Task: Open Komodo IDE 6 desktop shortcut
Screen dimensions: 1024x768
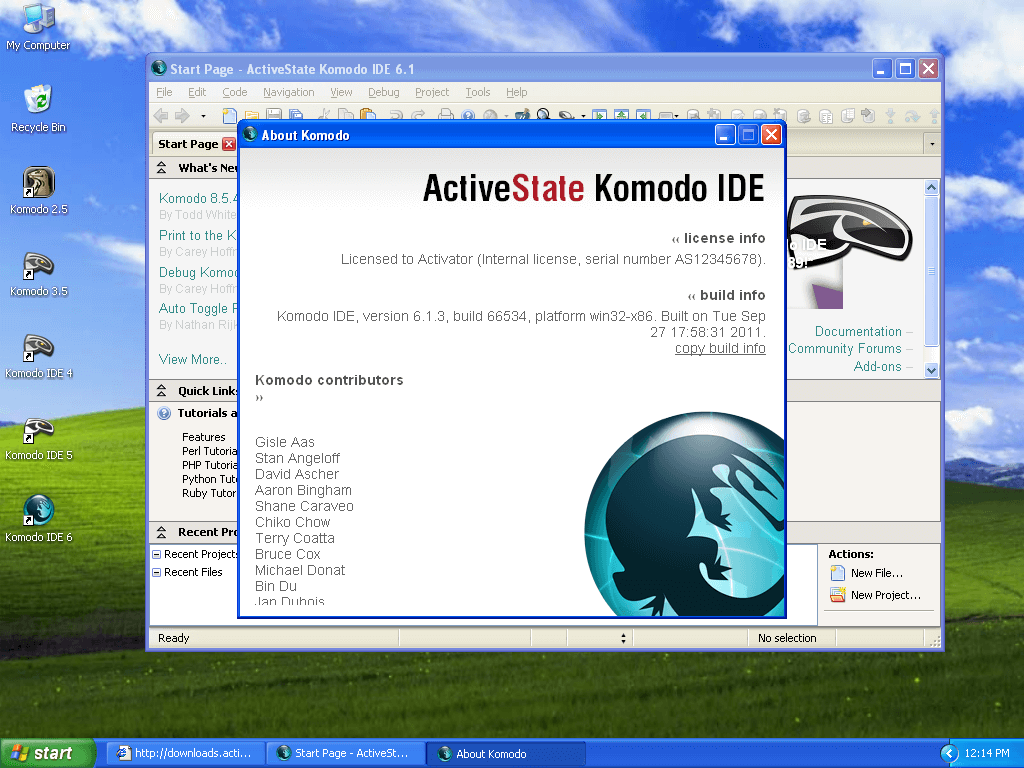Action: coord(39,519)
